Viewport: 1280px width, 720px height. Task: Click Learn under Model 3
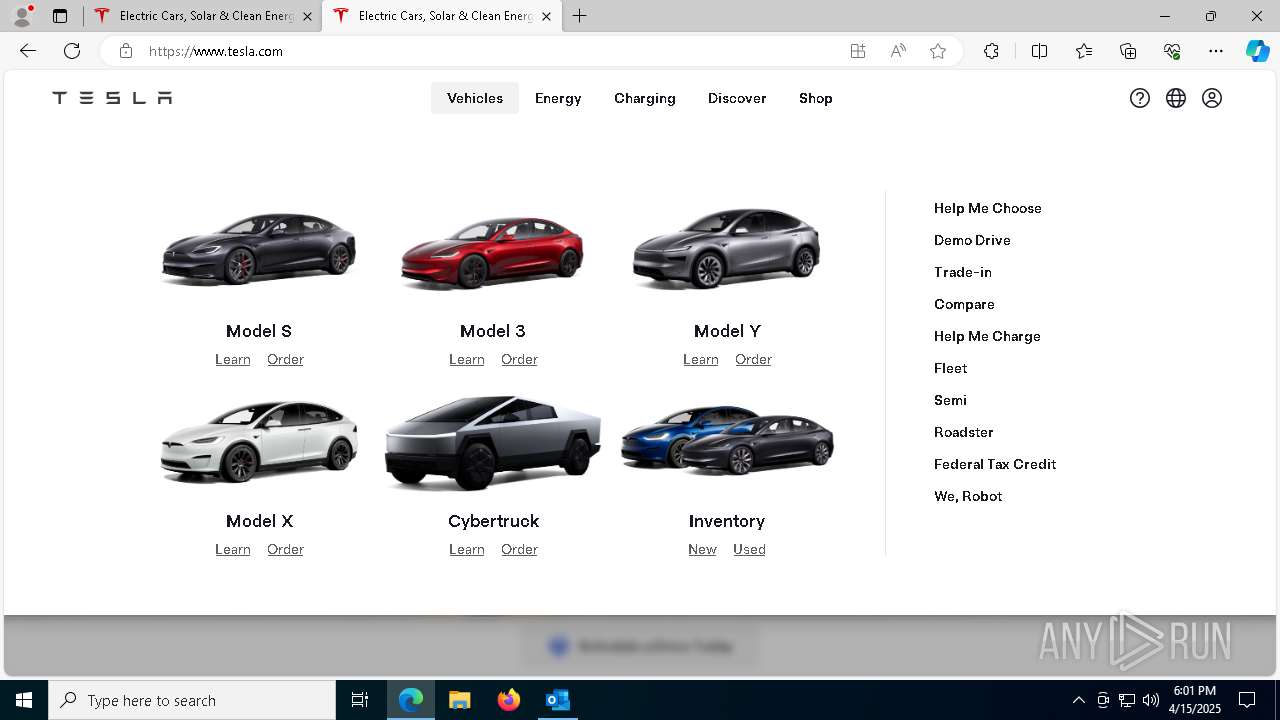(x=467, y=359)
